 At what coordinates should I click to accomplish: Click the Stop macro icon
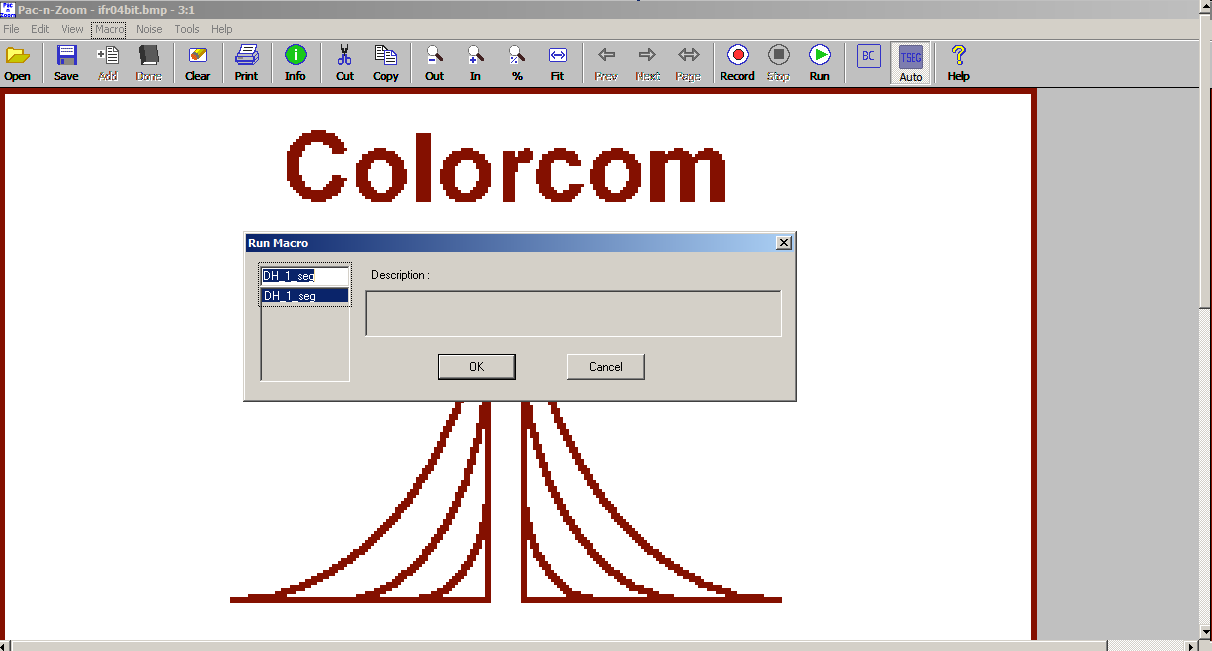click(x=779, y=63)
